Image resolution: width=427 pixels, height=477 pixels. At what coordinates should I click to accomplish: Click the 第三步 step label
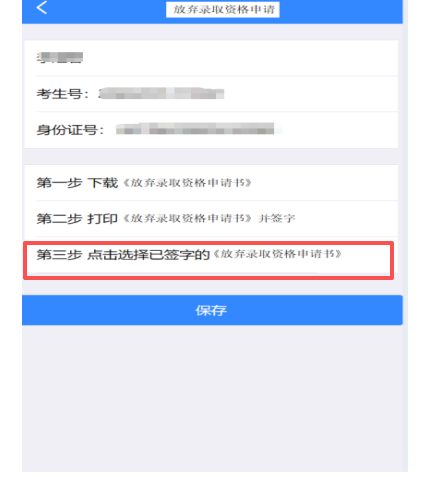coord(59,254)
